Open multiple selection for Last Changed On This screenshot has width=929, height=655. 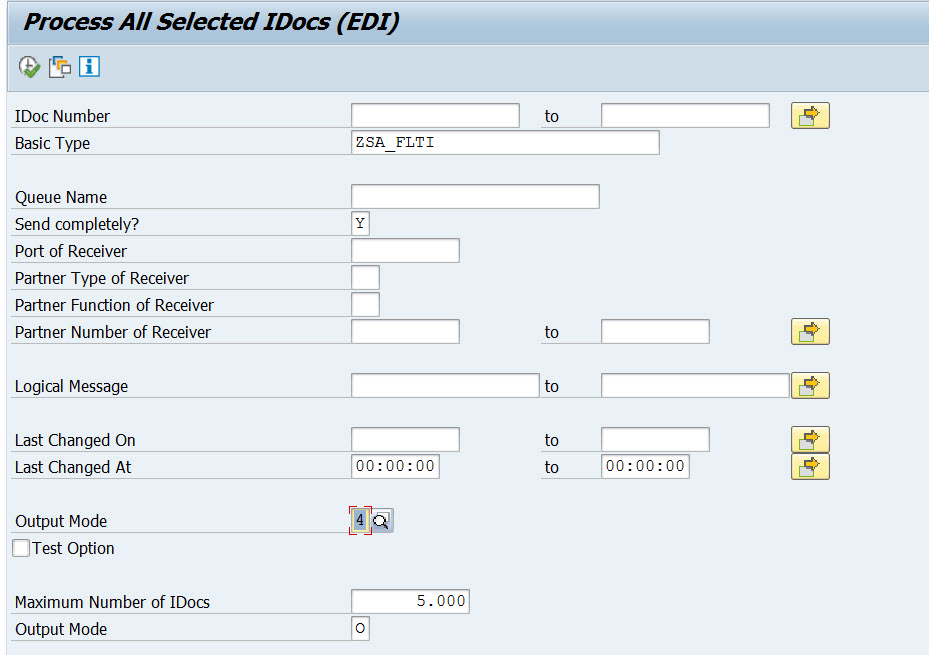809,438
